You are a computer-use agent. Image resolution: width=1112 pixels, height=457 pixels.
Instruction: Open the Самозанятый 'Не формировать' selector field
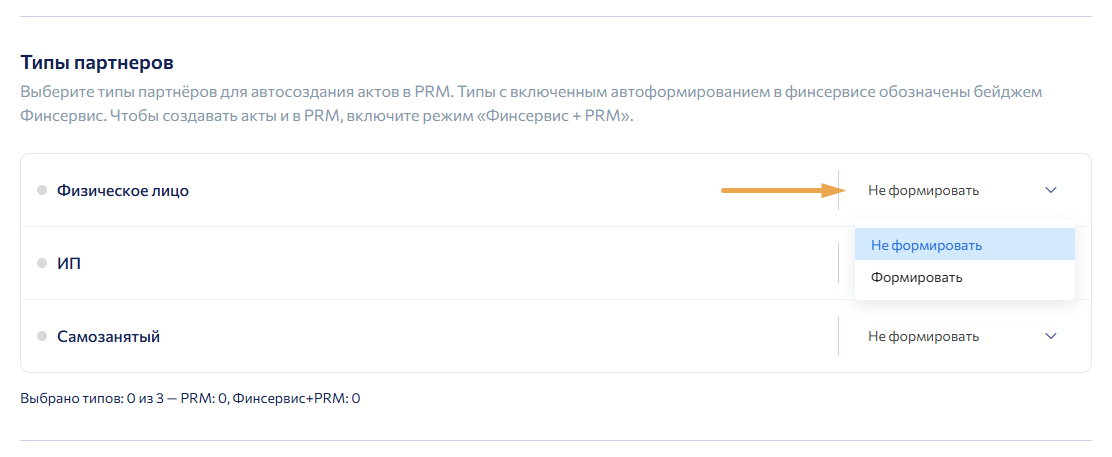923,336
